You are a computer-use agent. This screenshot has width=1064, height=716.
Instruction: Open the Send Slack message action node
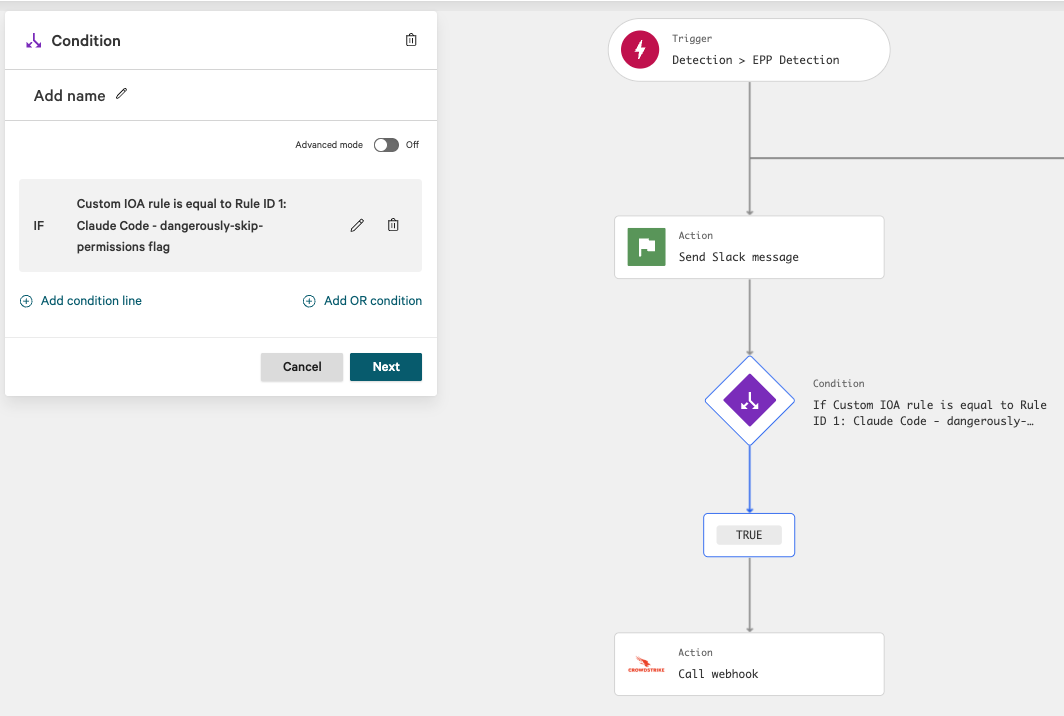tap(749, 247)
